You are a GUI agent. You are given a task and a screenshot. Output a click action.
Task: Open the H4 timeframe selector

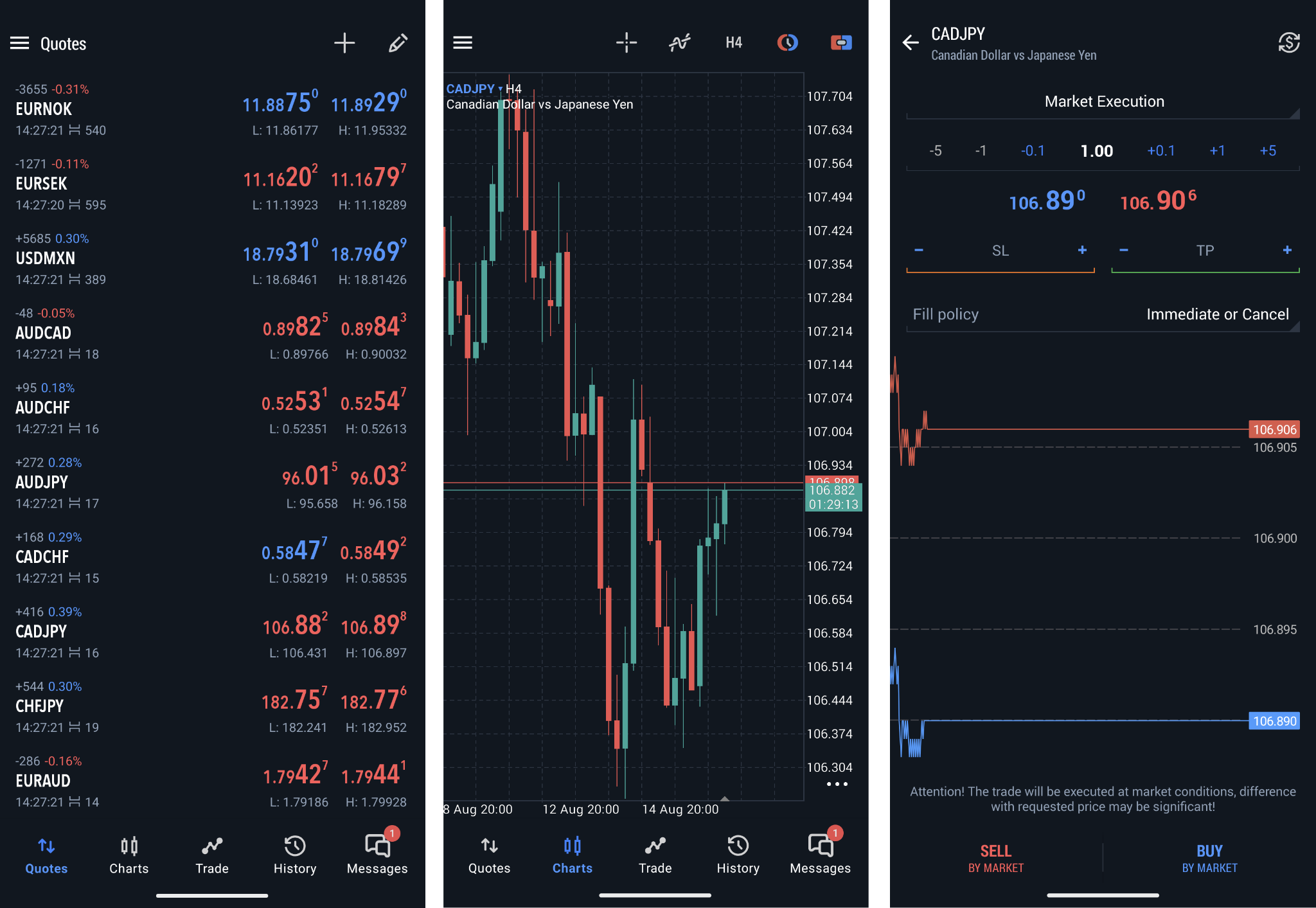click(x=733, y=42)
